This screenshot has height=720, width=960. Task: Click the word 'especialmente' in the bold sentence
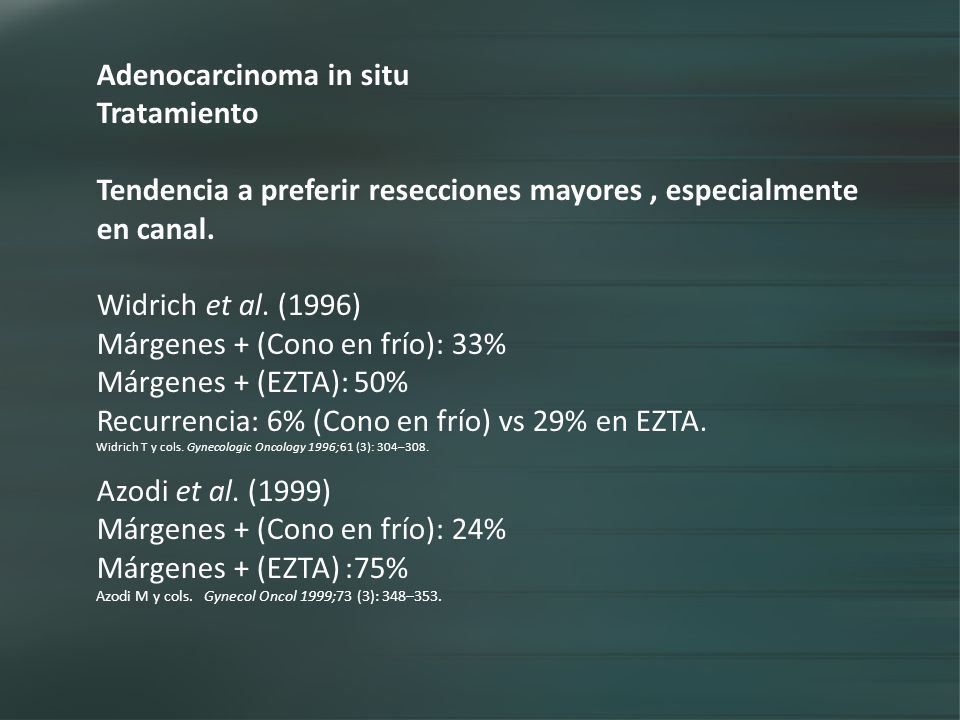click(x=762, y=190)
